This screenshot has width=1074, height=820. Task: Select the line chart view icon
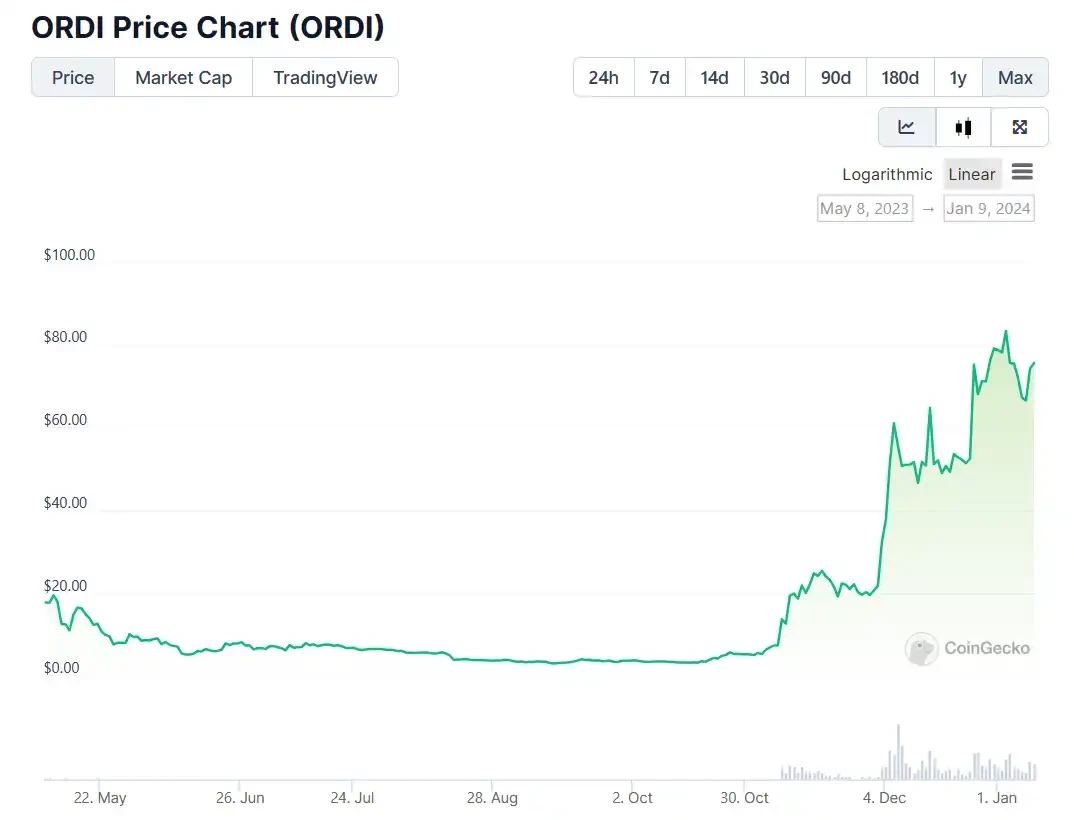point(907,127)
